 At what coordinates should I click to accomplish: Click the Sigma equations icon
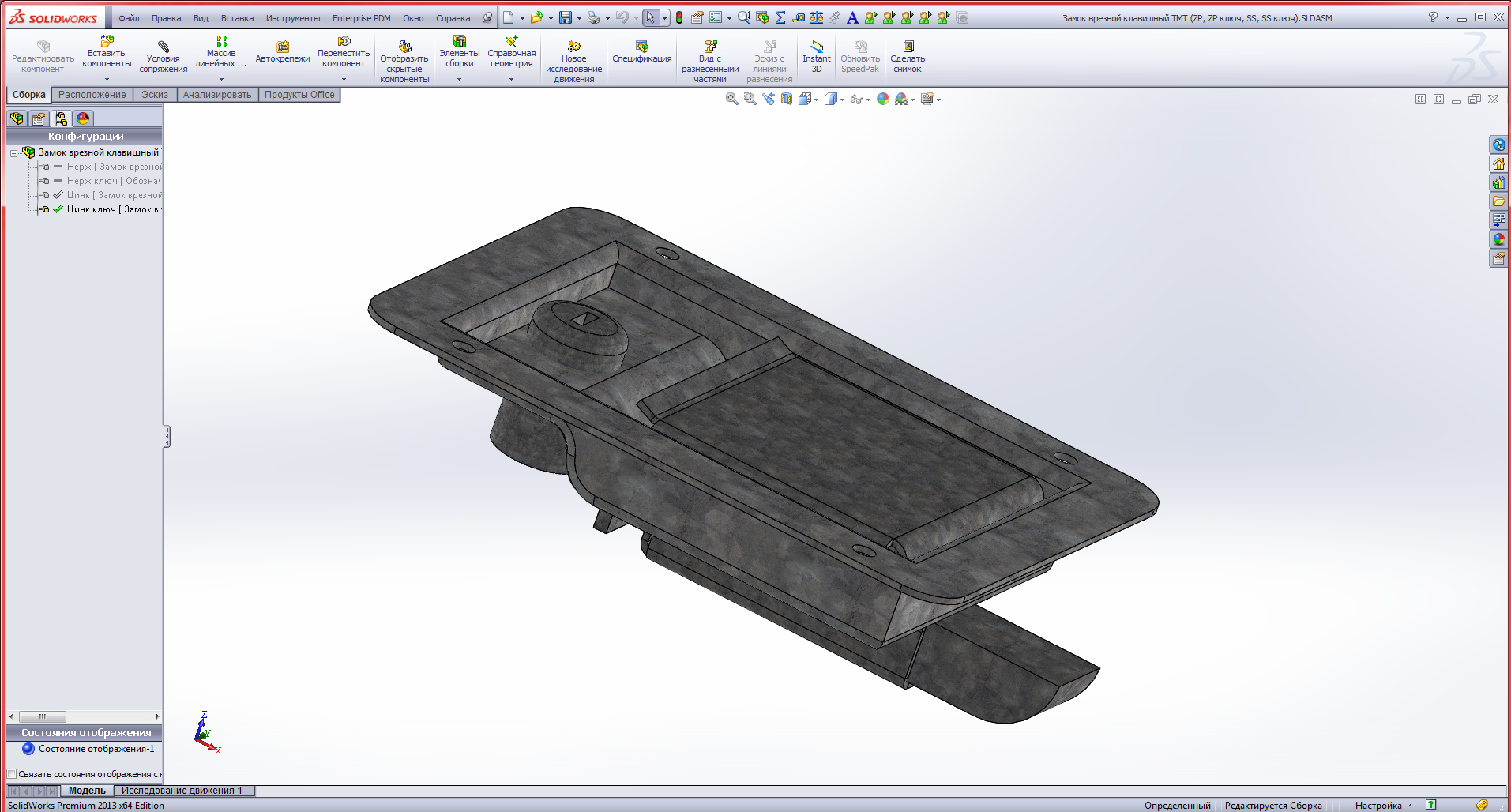pyautogui.click(x=780, y=17)
